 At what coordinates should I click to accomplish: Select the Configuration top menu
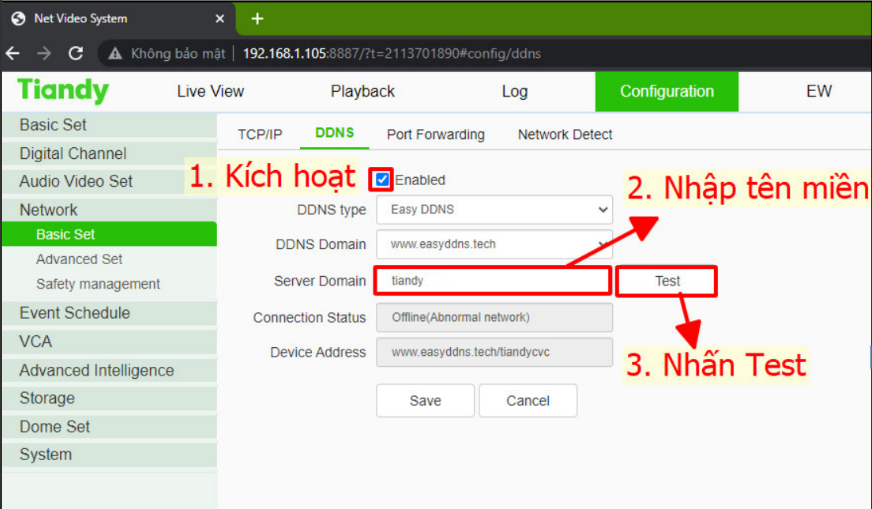[x=667, y=91]
